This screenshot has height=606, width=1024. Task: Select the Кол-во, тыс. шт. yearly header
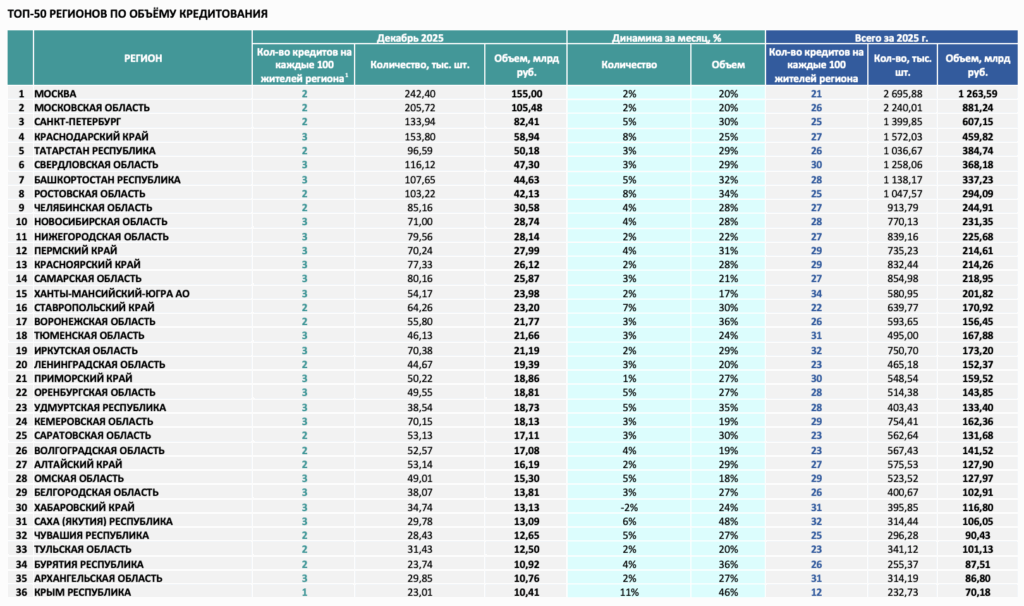[x=903, y=65]
